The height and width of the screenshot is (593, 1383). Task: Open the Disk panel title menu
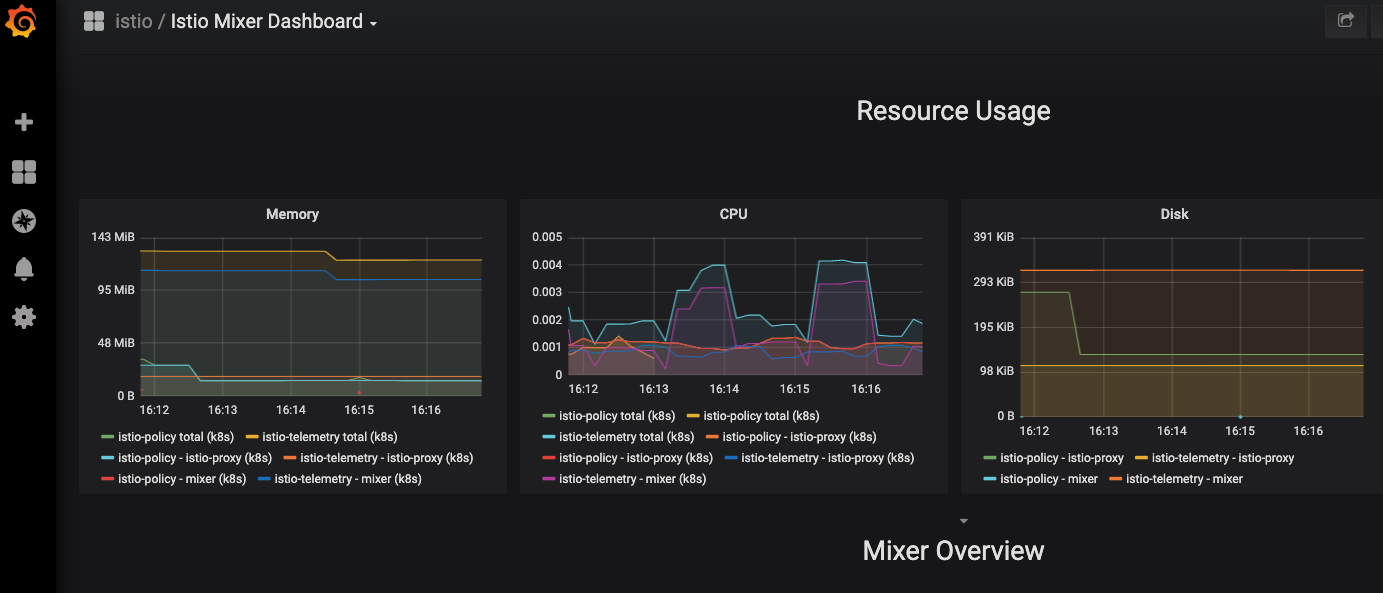pos(1174,213)
